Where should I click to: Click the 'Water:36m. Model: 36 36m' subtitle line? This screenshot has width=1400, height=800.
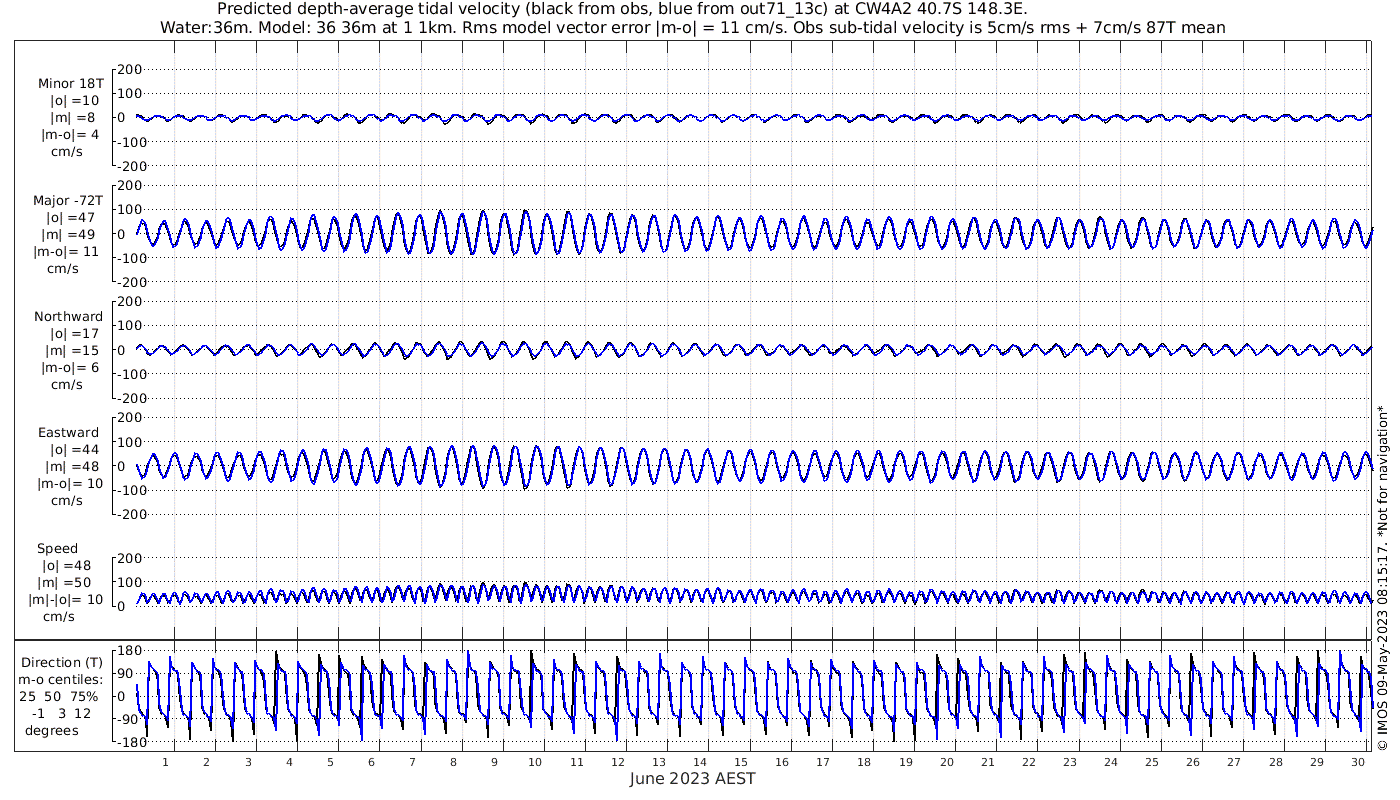(x=692, y=28)
